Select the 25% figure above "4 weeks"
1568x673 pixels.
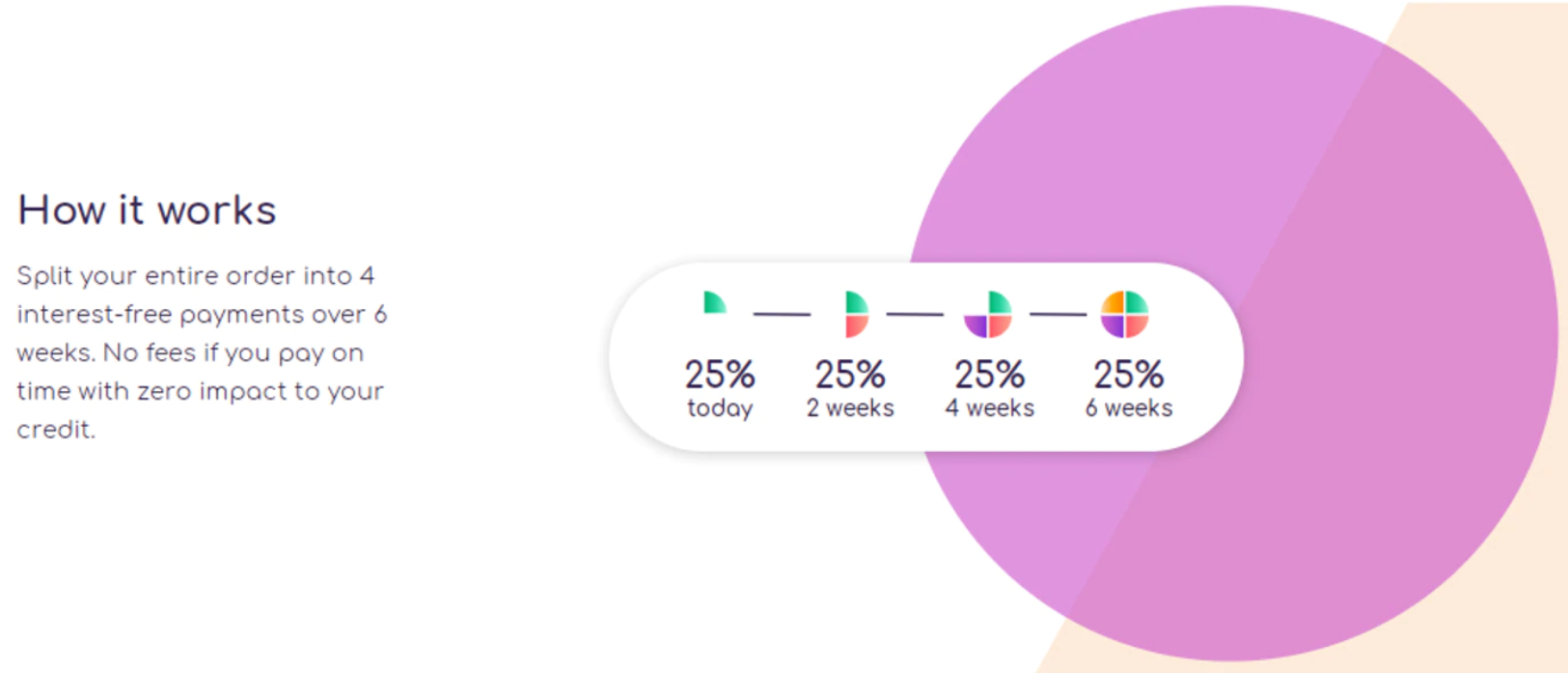(x=989, y=375)
